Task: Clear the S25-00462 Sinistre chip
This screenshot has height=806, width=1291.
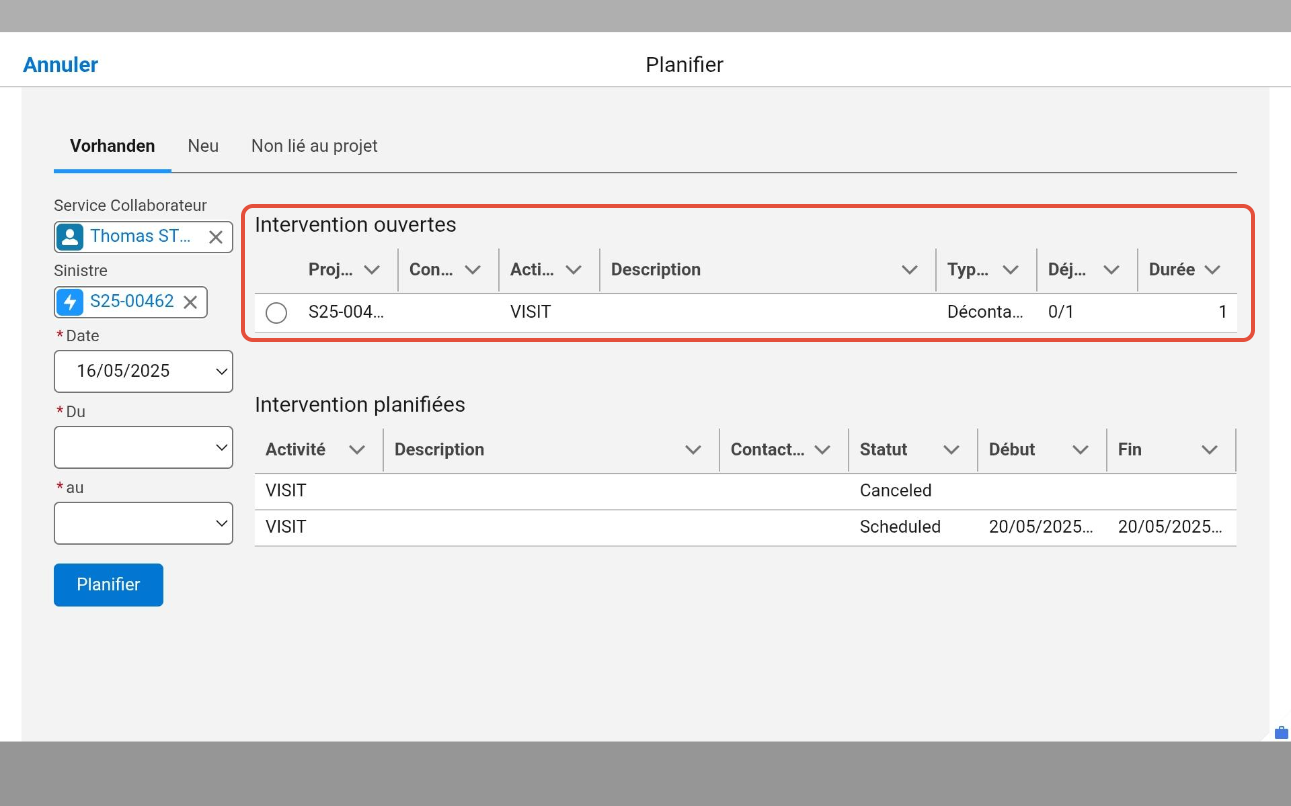Action: (x=190, y=302)
